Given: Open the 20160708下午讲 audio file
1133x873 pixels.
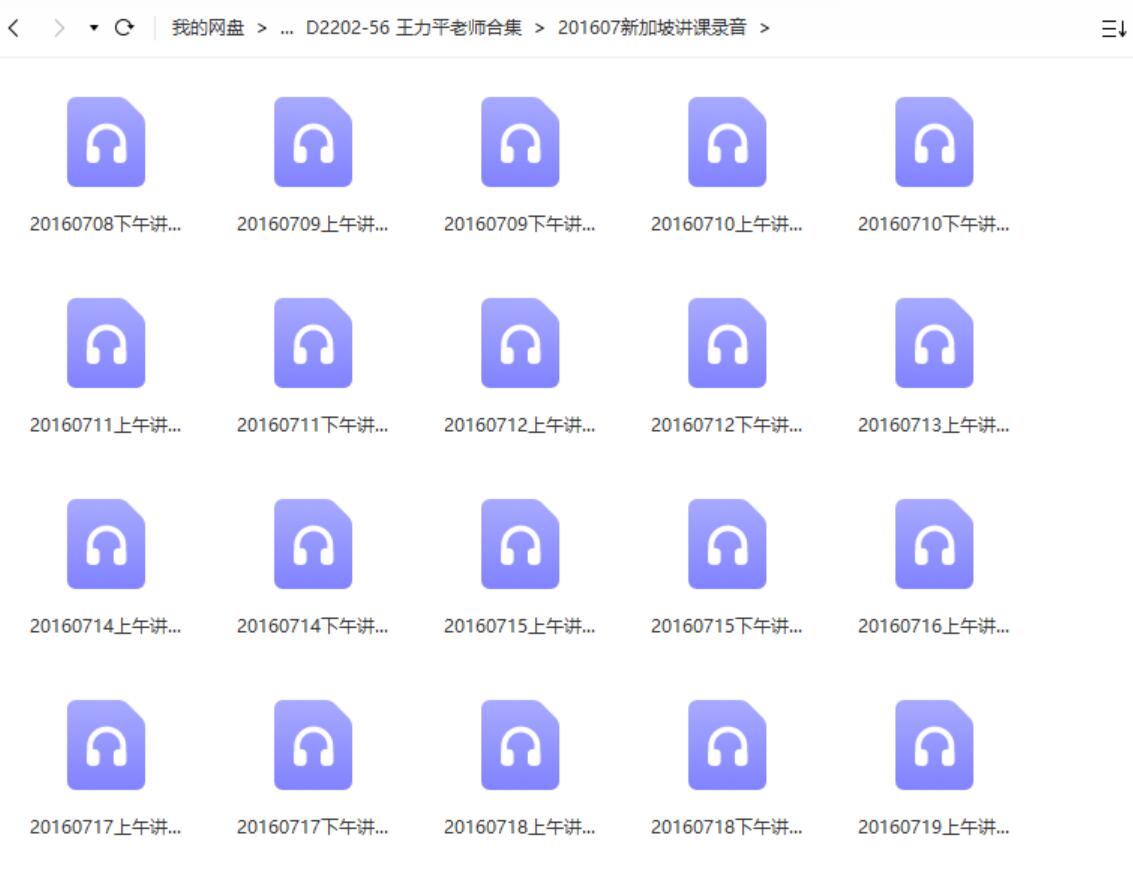Looking at the screenshot, I should pos(106,141).
